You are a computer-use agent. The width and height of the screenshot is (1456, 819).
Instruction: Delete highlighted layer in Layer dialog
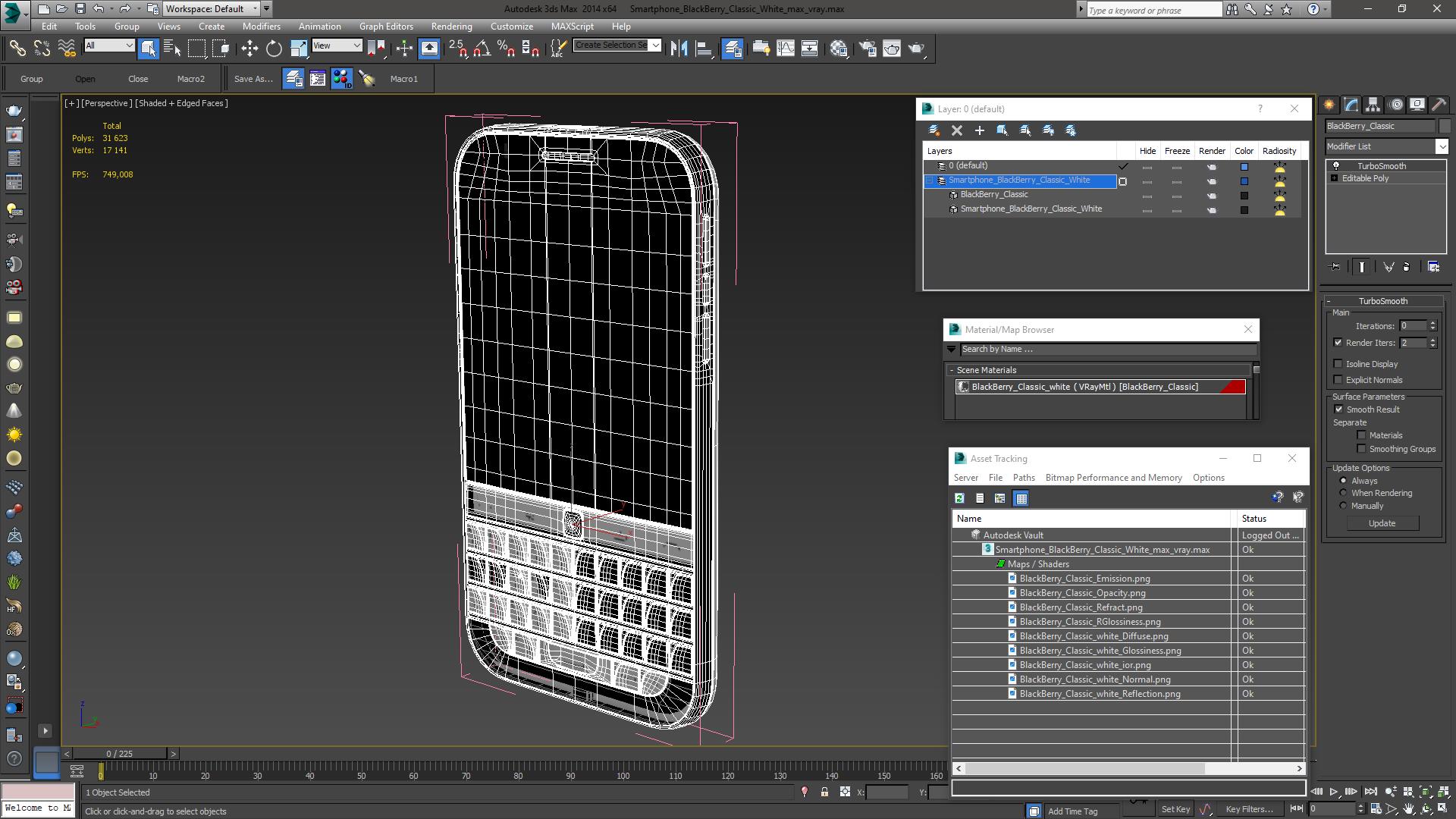[957, 130]
